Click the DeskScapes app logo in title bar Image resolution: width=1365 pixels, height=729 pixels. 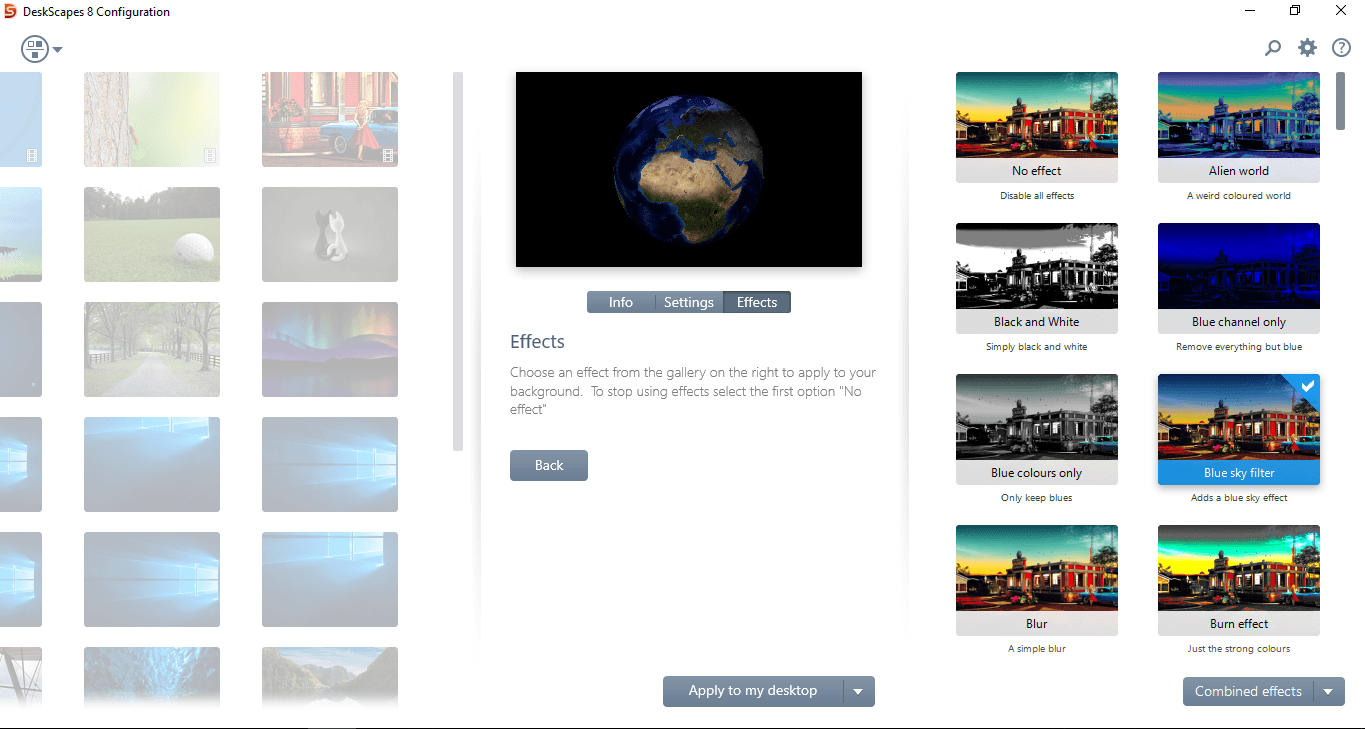[x=11, y=12]
